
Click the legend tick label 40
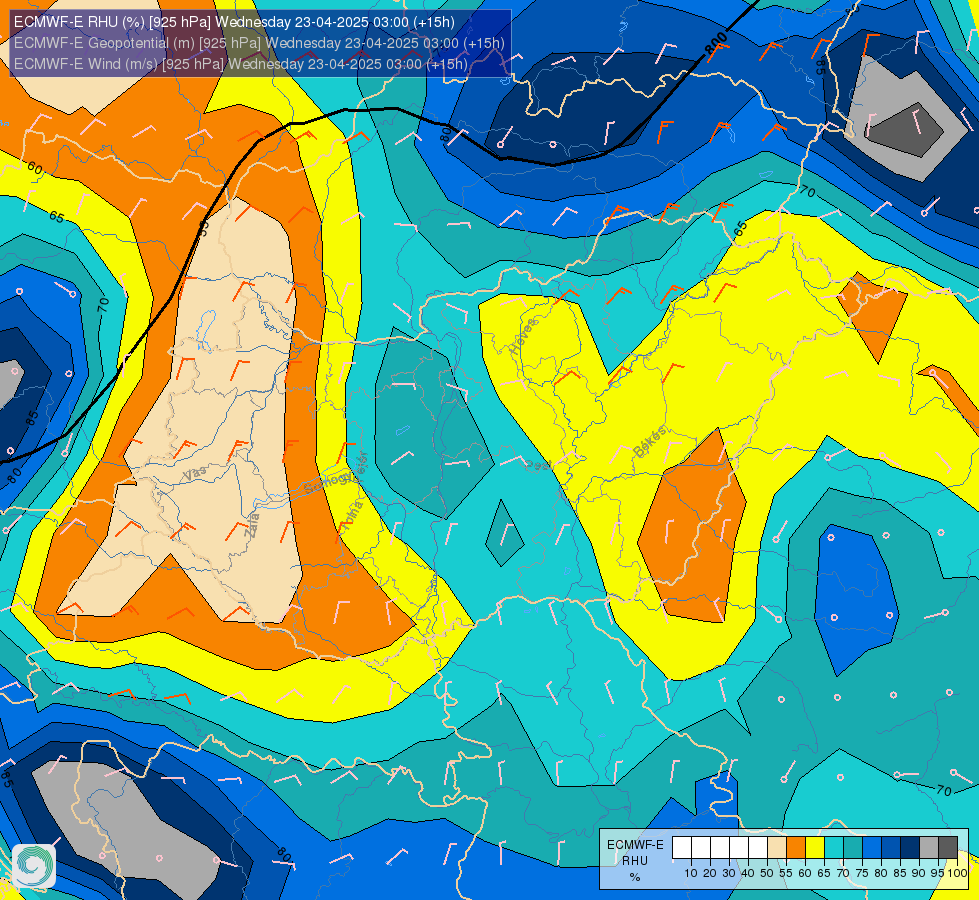(x=748, y=873)
